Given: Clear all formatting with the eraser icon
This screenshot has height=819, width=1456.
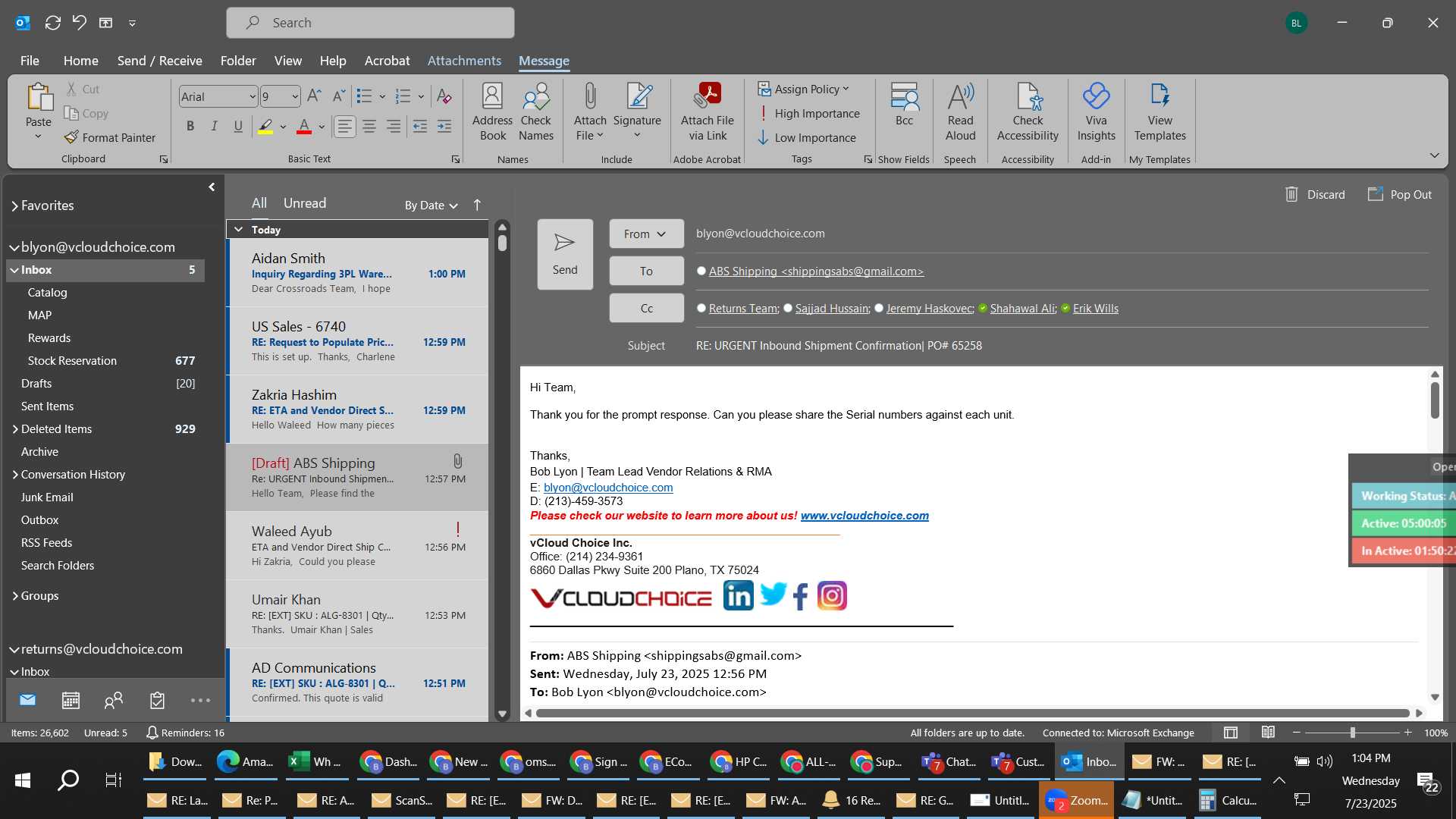Looking at the screenshot, I should coord(444,96).
